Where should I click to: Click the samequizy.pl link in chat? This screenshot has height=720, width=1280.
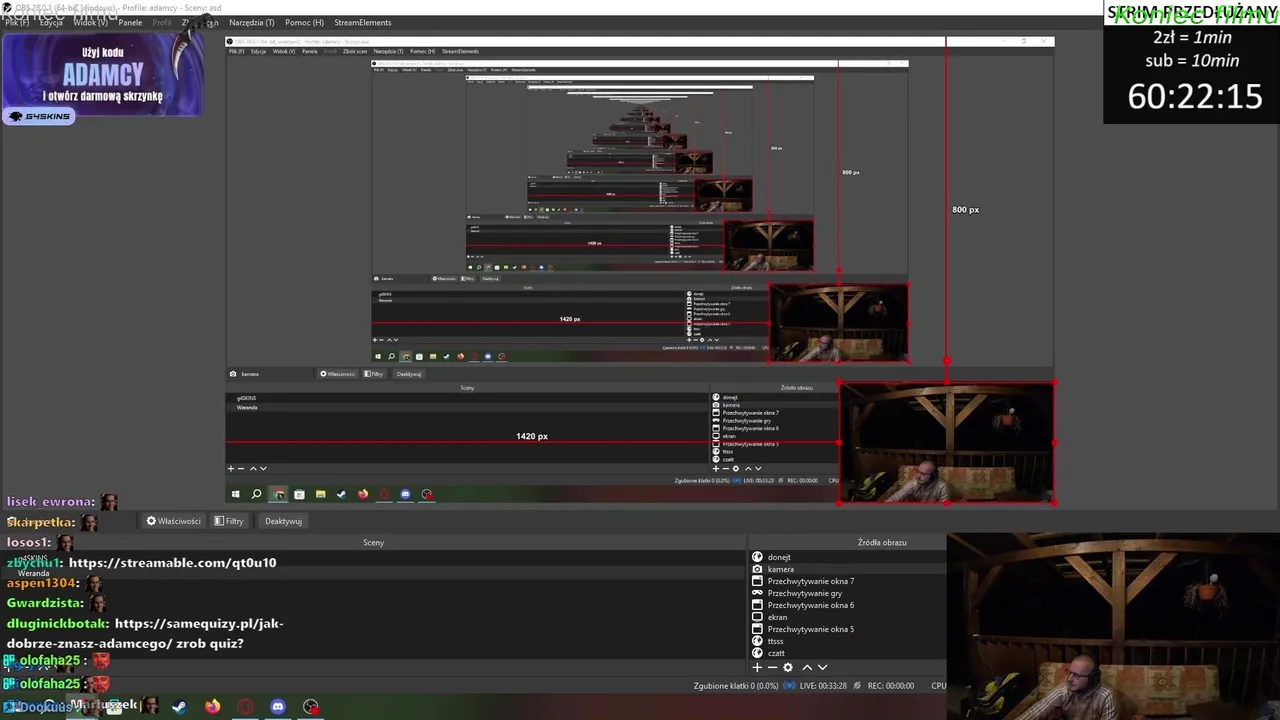pyautogui.click(x=199, y=623)
